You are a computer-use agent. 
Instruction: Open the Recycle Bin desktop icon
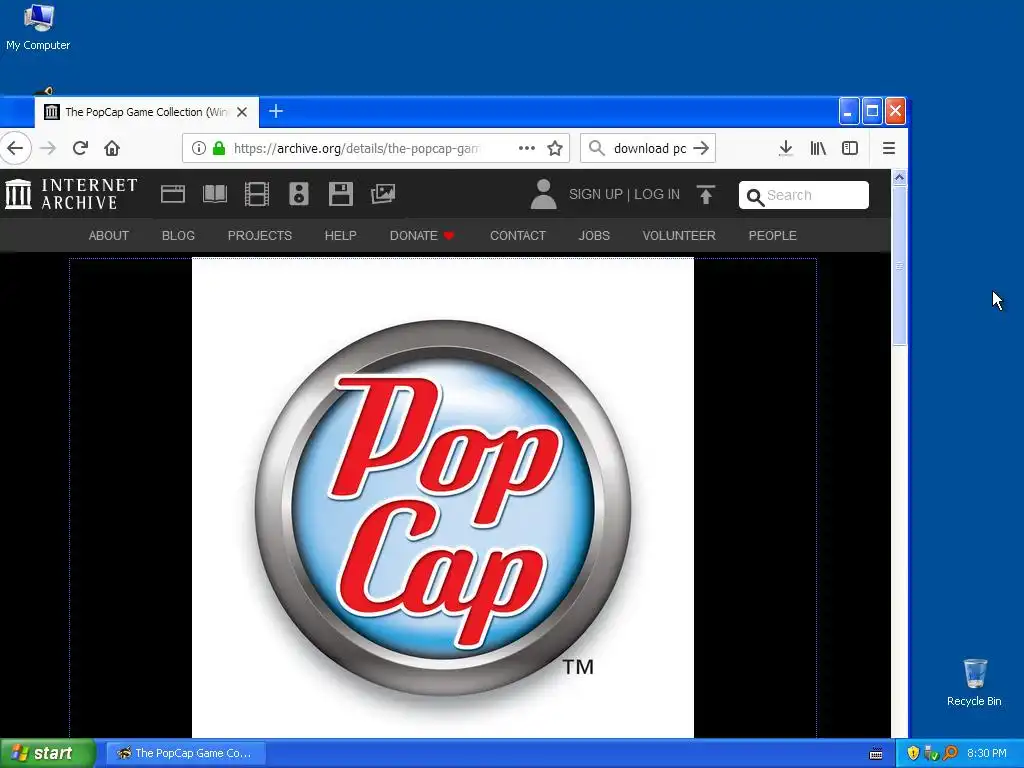(x=974, y=683)
